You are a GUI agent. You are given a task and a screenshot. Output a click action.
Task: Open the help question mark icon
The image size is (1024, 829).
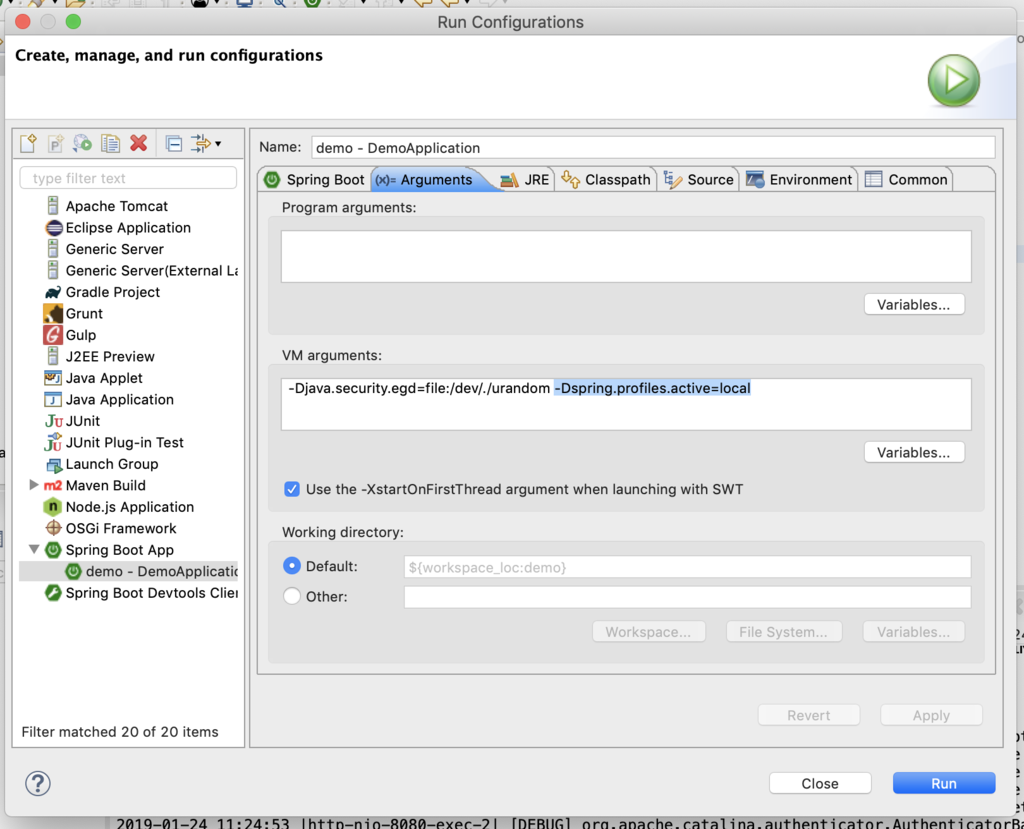(38, 783)
